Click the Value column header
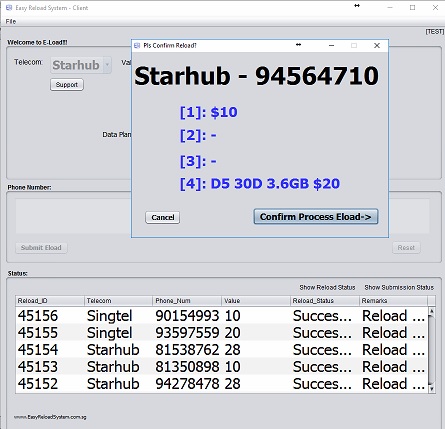The height and width of the screenshot is (429, 445). tap(256, 301)
